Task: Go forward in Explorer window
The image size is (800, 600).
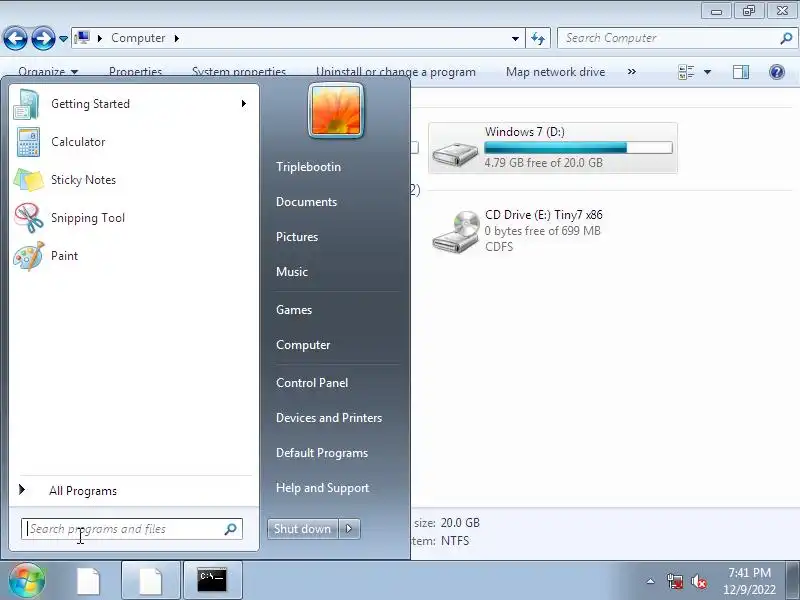Action: pyautogui.click(x=43, y=38)
